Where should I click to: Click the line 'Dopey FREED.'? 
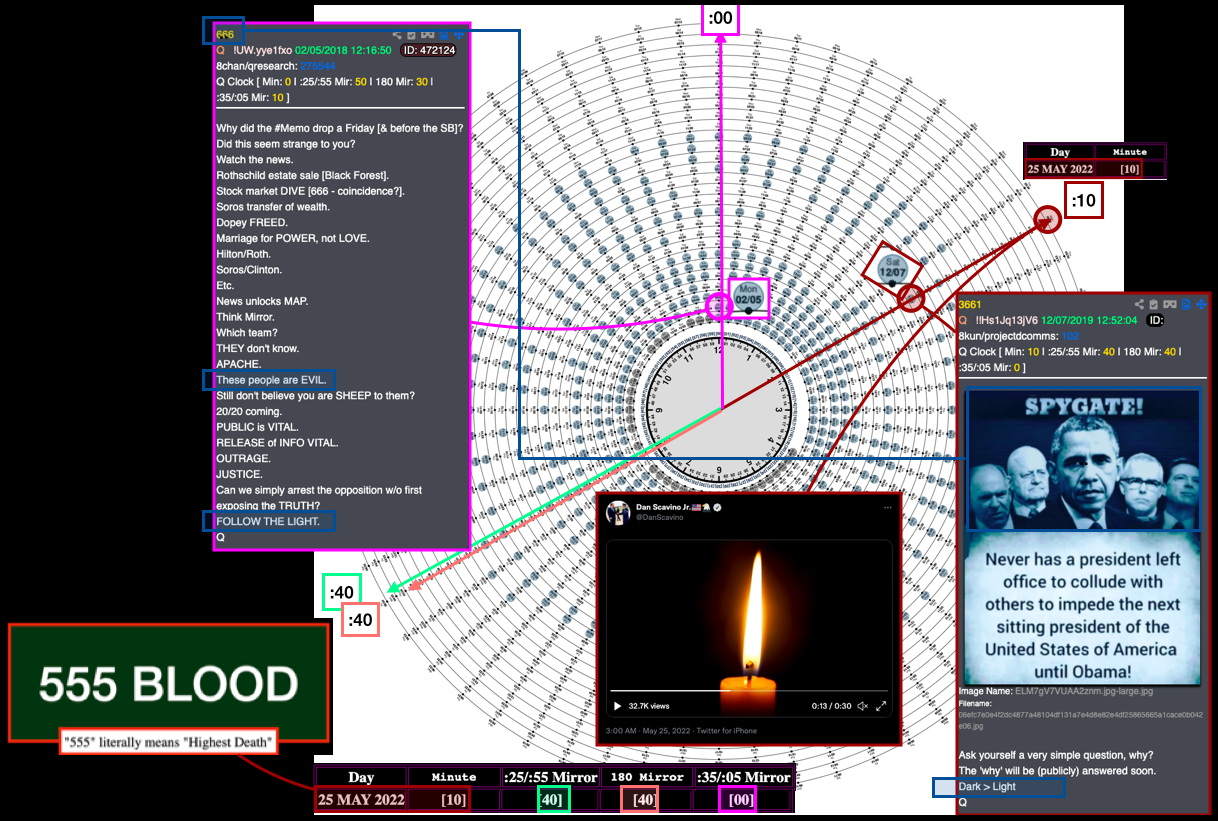click(x=251, y=222)
